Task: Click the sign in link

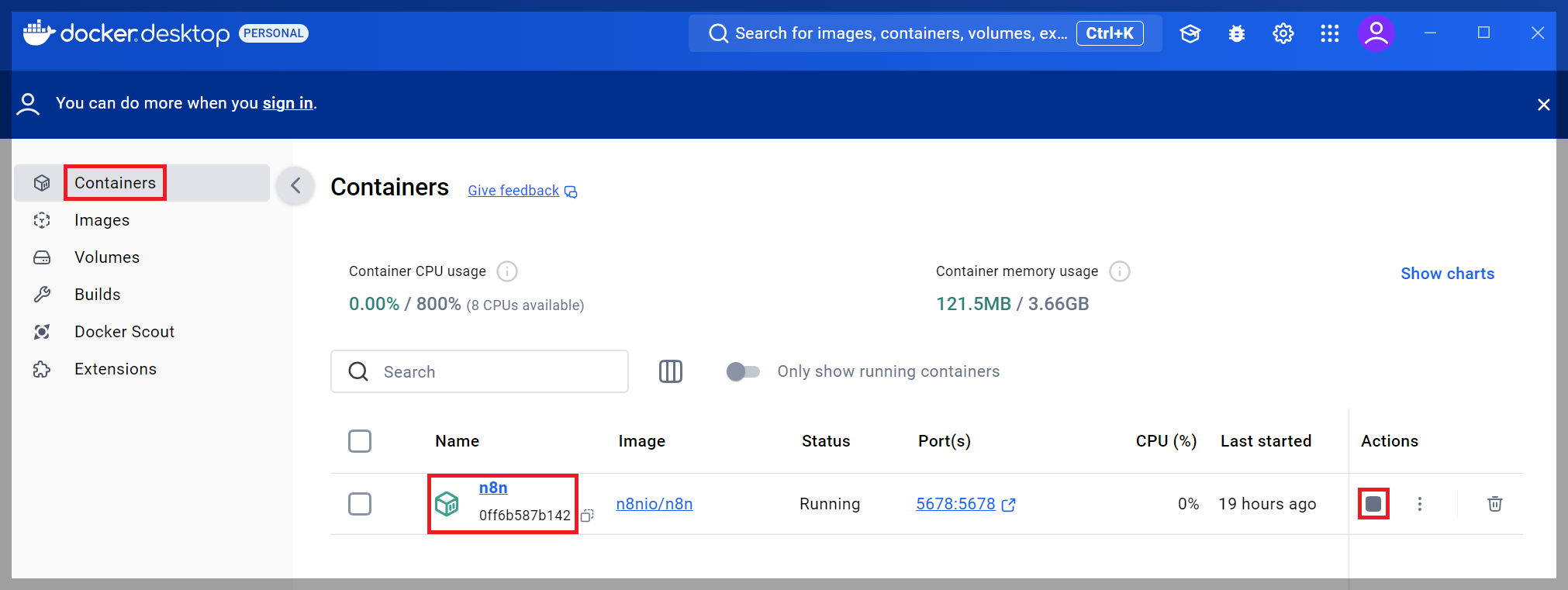Action: pos(288,103)
